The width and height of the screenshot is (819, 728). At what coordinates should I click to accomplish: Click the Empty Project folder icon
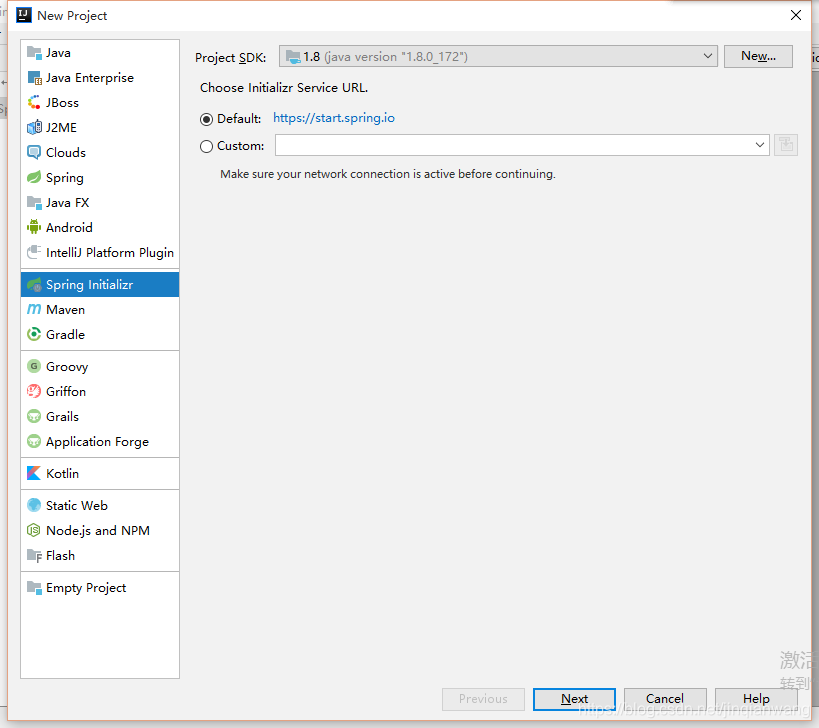pyautogui.click(x=34, y=588)
